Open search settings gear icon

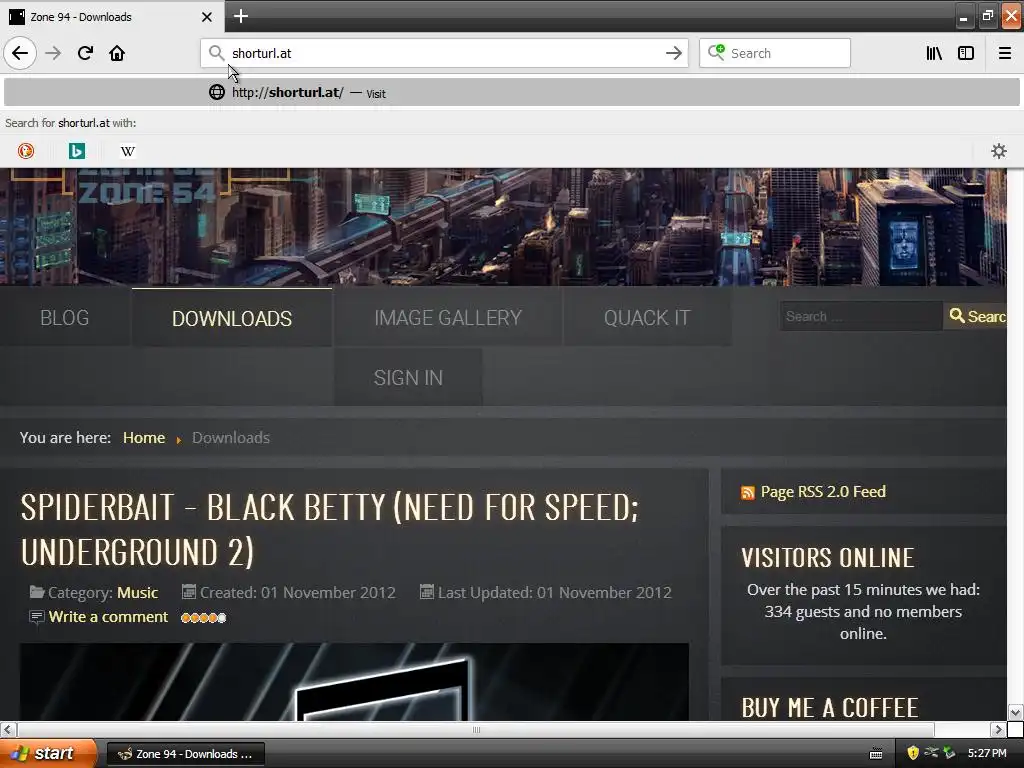click(999, 152)
